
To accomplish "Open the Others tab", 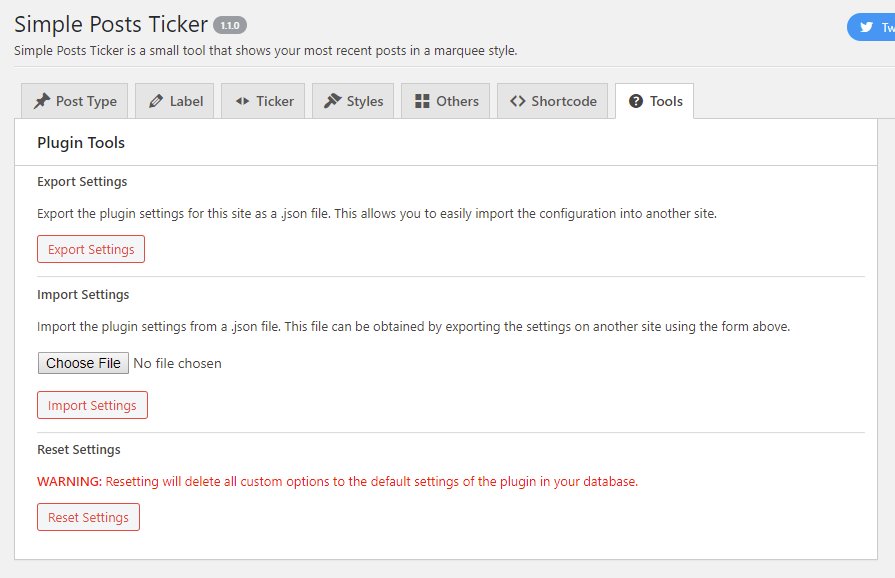I will 445,101.
